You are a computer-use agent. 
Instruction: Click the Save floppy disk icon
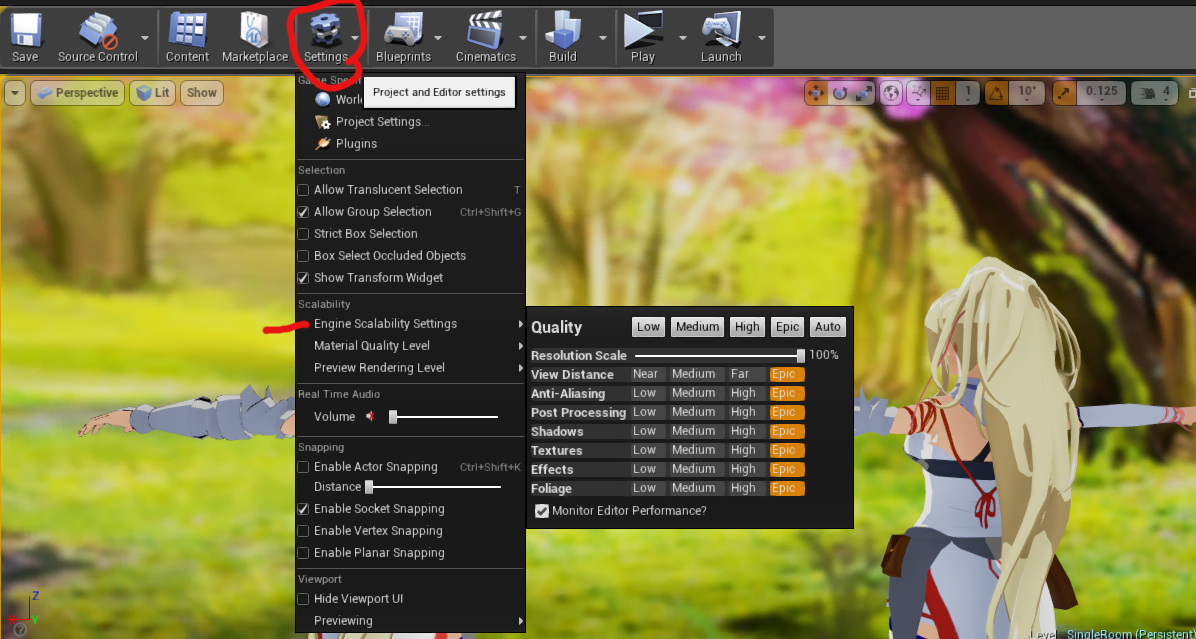[x=25, y=31]
